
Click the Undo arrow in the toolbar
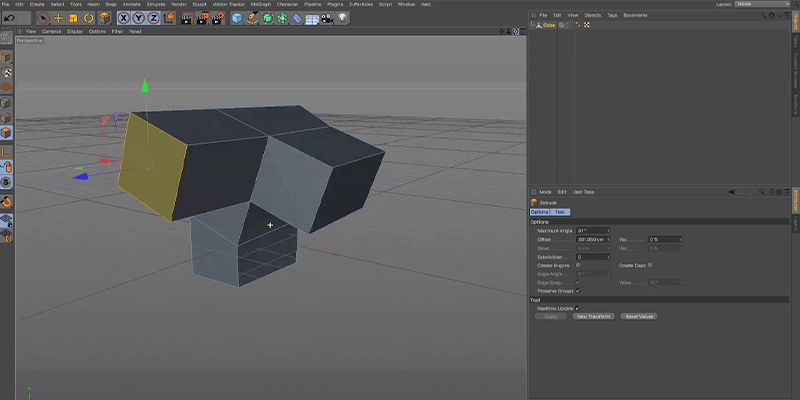pyautogui.click(x=9, y=18)
